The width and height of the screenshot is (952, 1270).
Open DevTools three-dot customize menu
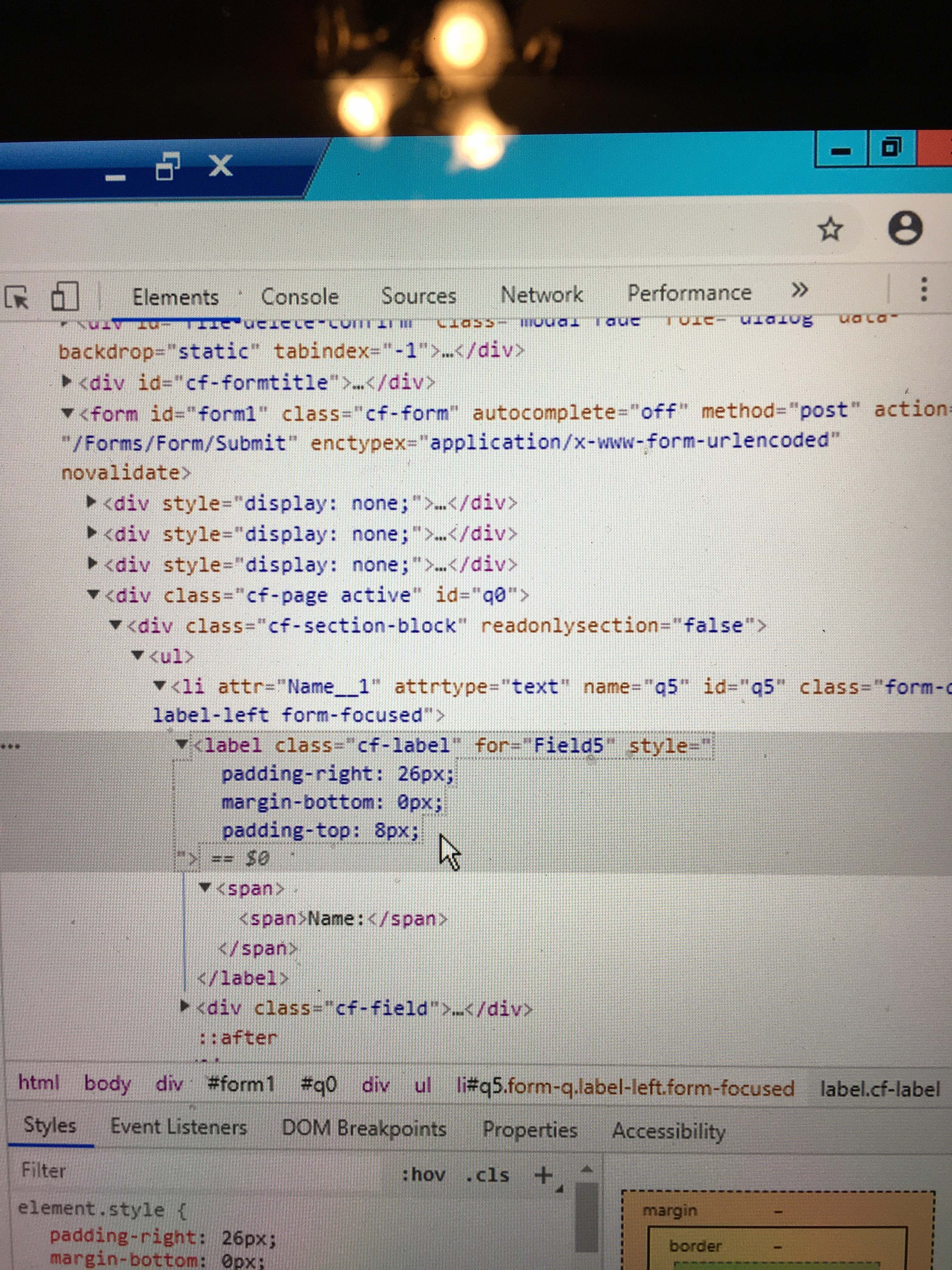pyautogui.click(x=923, y=289)
